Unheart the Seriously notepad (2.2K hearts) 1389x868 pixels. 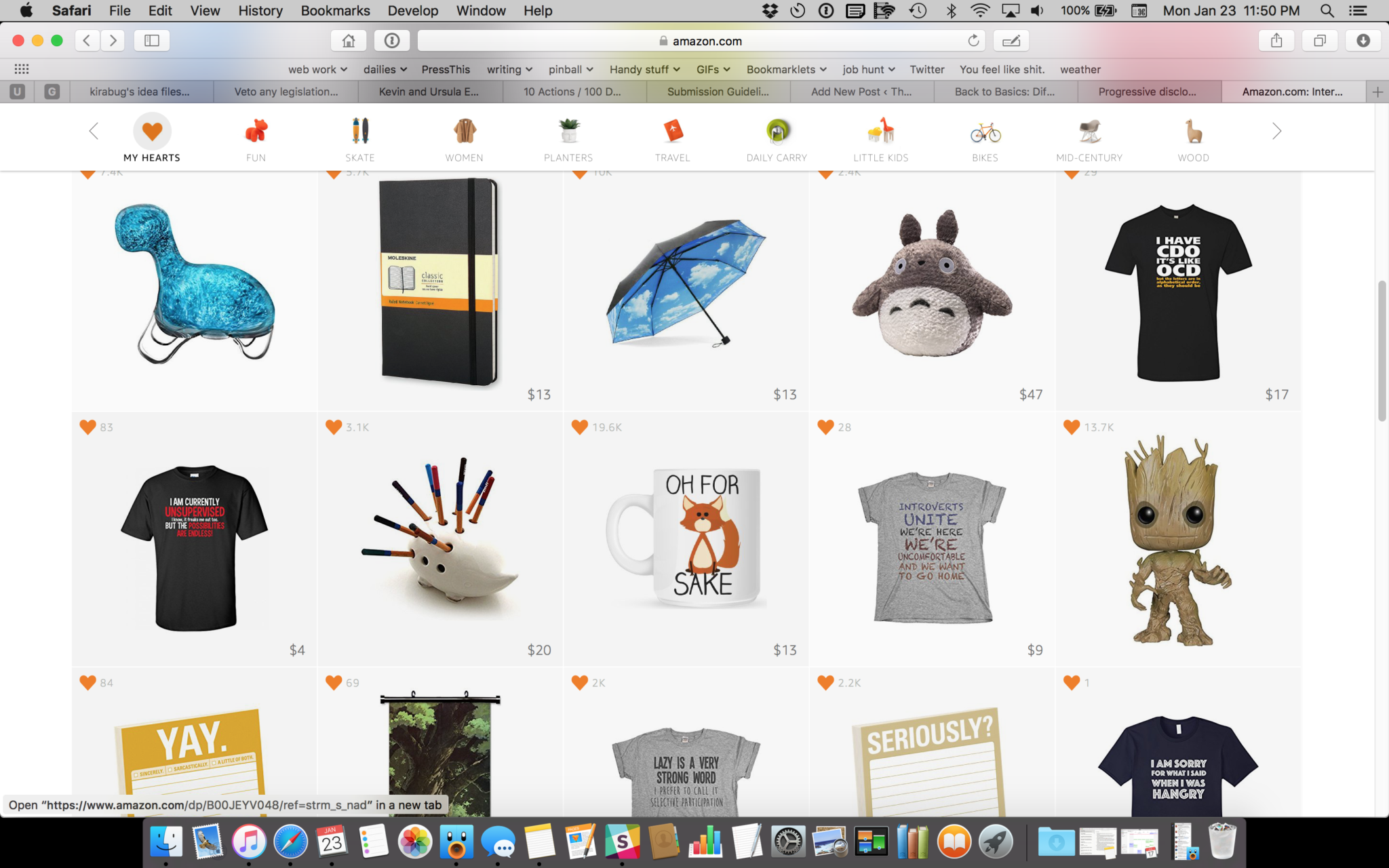click(825, 682)
